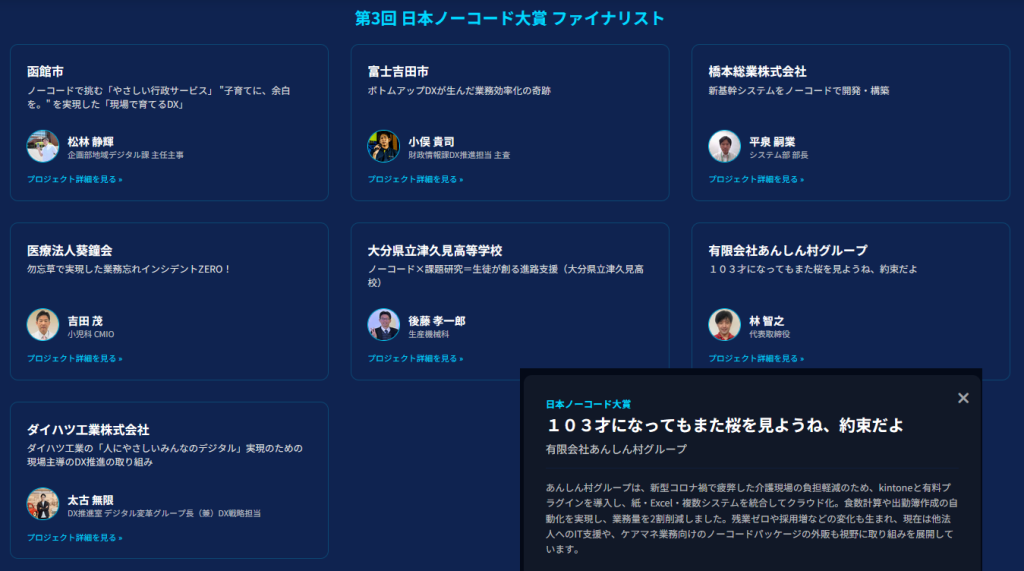Click the popup headline about 103才 and 桜
Screen dimensions: 1024x571
tap(725, 425)
